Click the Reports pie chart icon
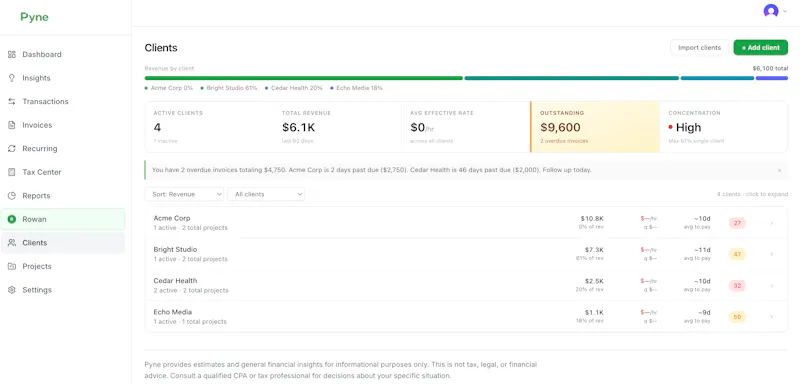This screenshot has width=800, height=384. tap(12, 196)
